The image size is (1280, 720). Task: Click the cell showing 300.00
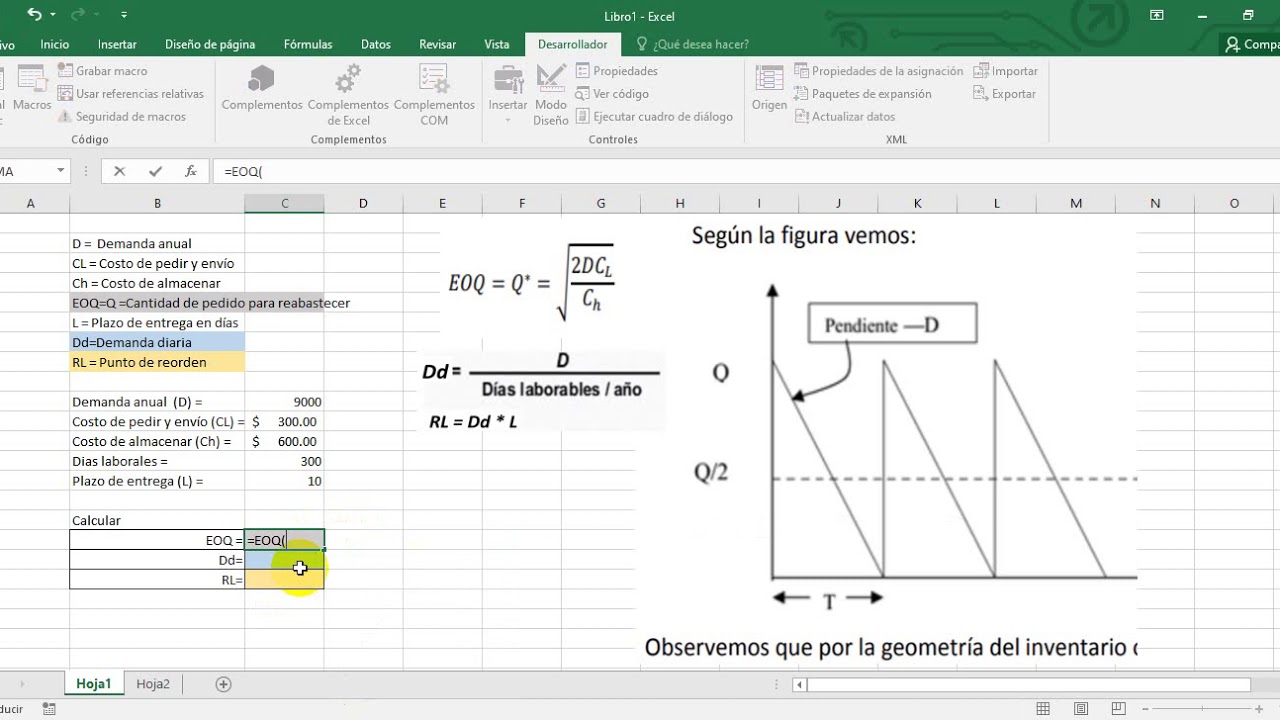coord(284,422)
